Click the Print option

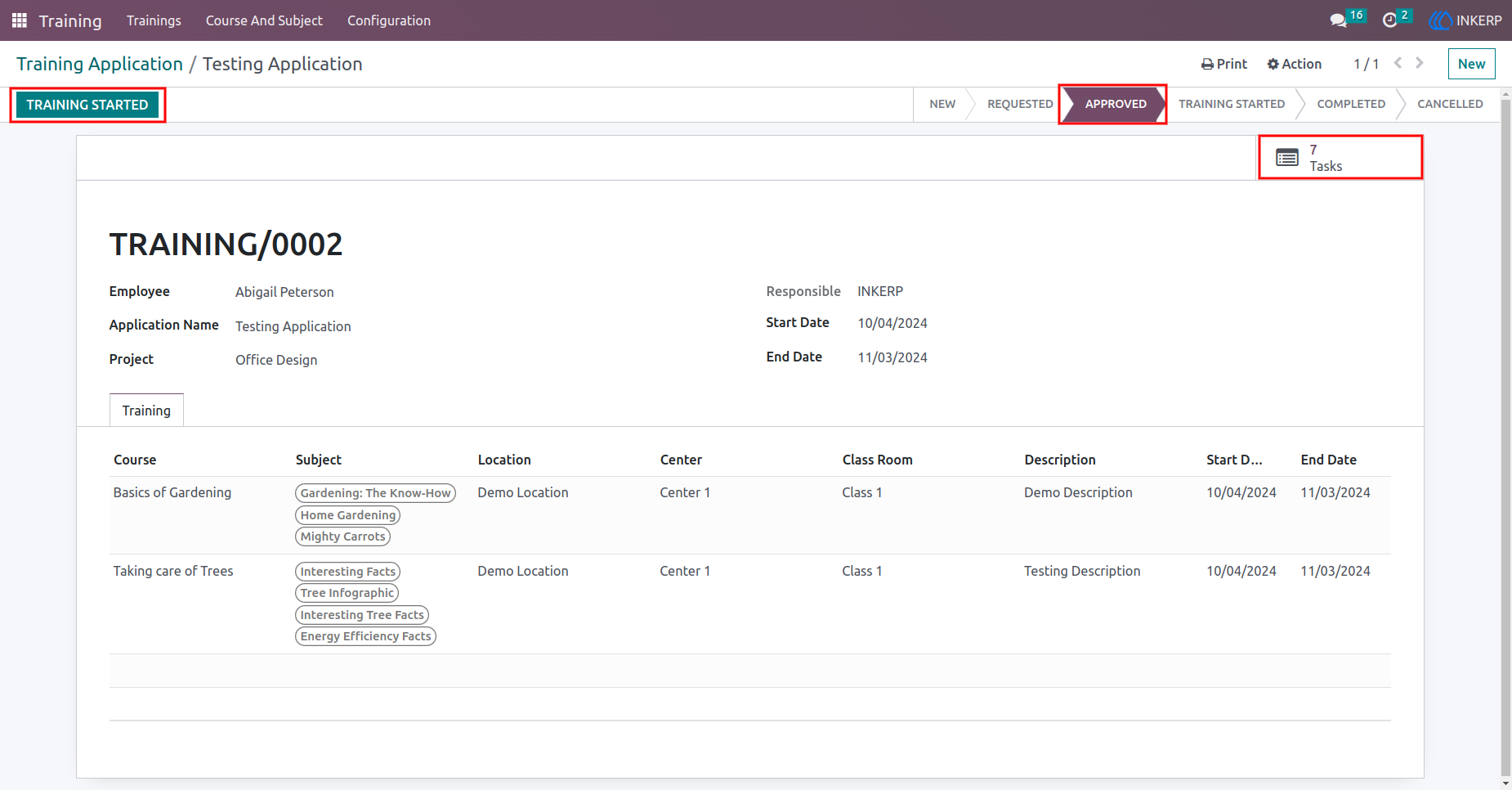(x=1223, y=64)
